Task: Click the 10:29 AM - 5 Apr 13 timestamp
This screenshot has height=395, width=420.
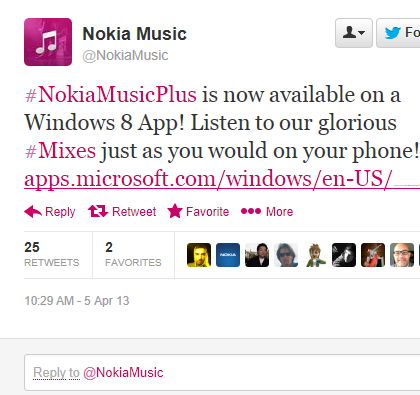Action: coord(77,301)
